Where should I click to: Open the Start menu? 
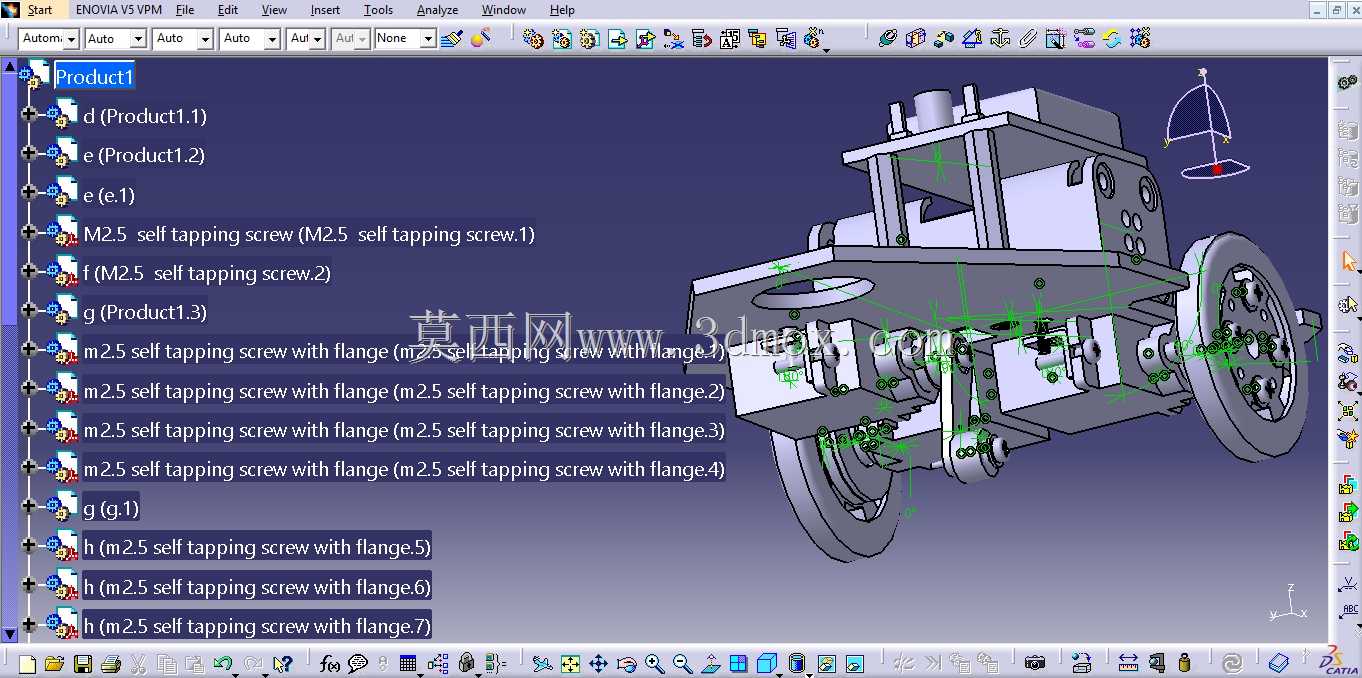(x=39, y=10)
